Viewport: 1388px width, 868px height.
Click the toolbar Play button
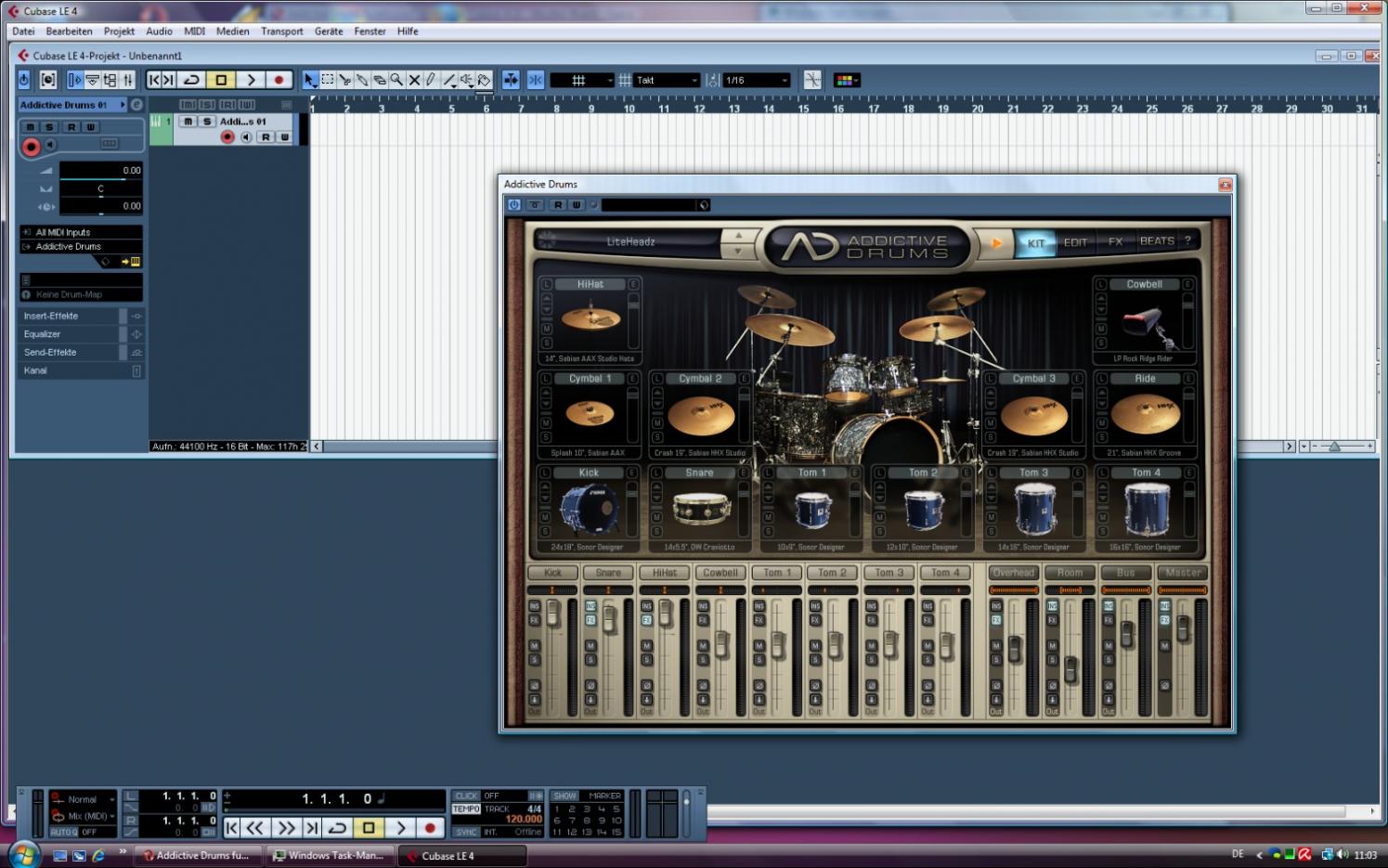(251, 80)
